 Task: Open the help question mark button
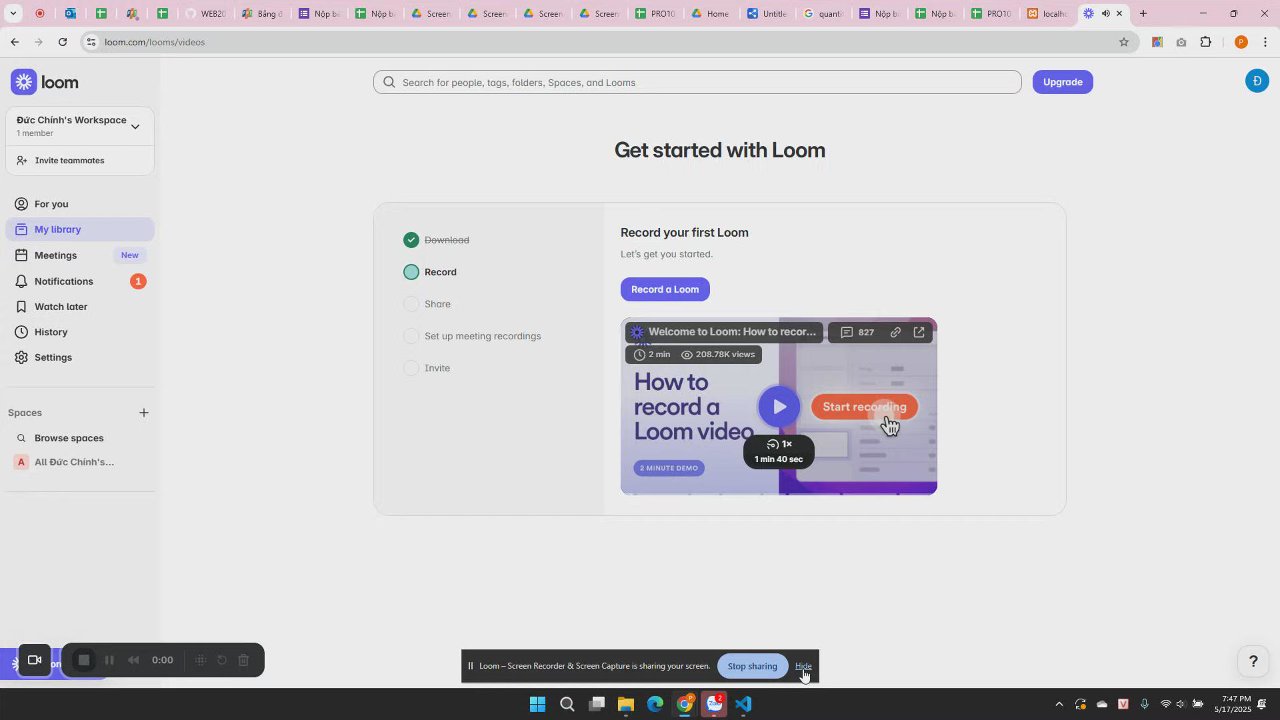1252,661
